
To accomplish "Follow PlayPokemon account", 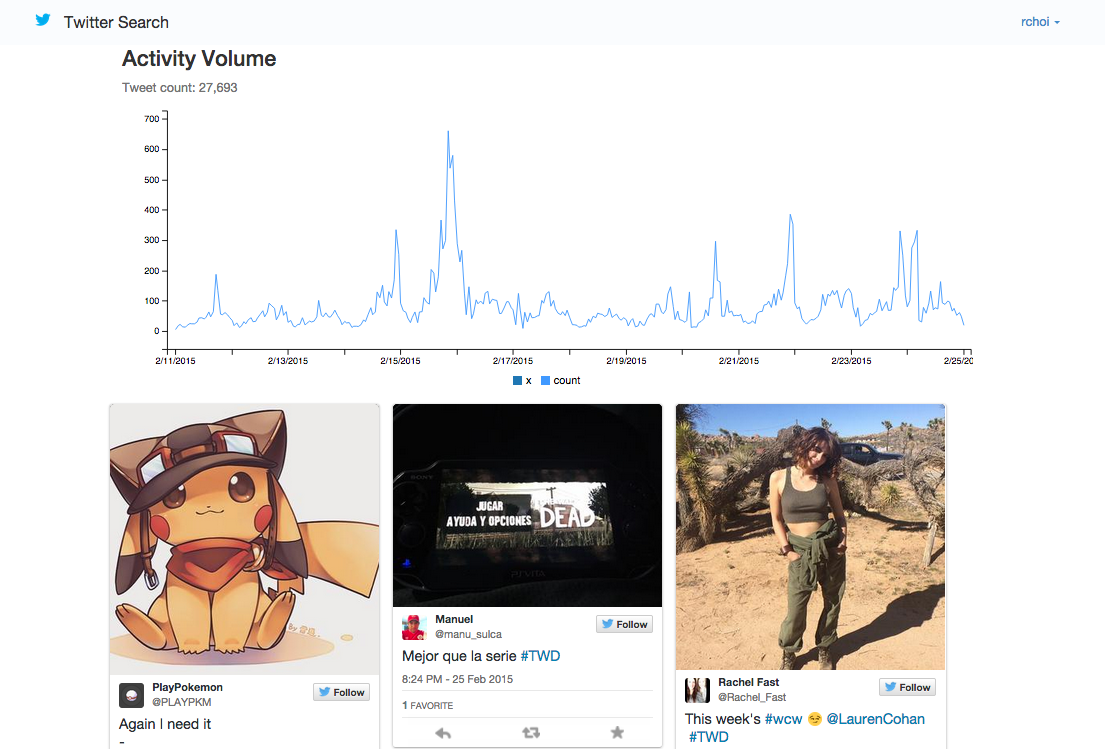I will click(342, 692).
